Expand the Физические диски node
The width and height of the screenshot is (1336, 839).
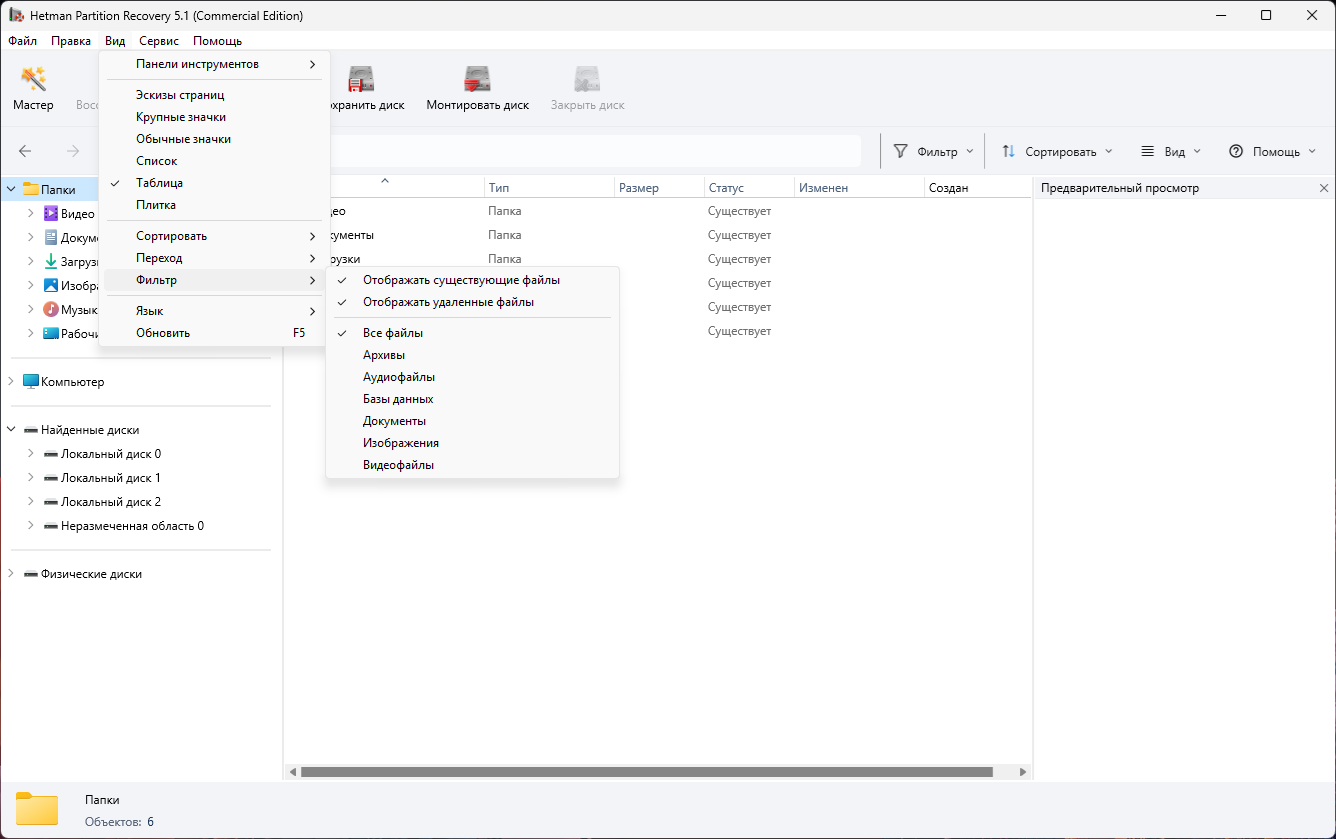11,574
